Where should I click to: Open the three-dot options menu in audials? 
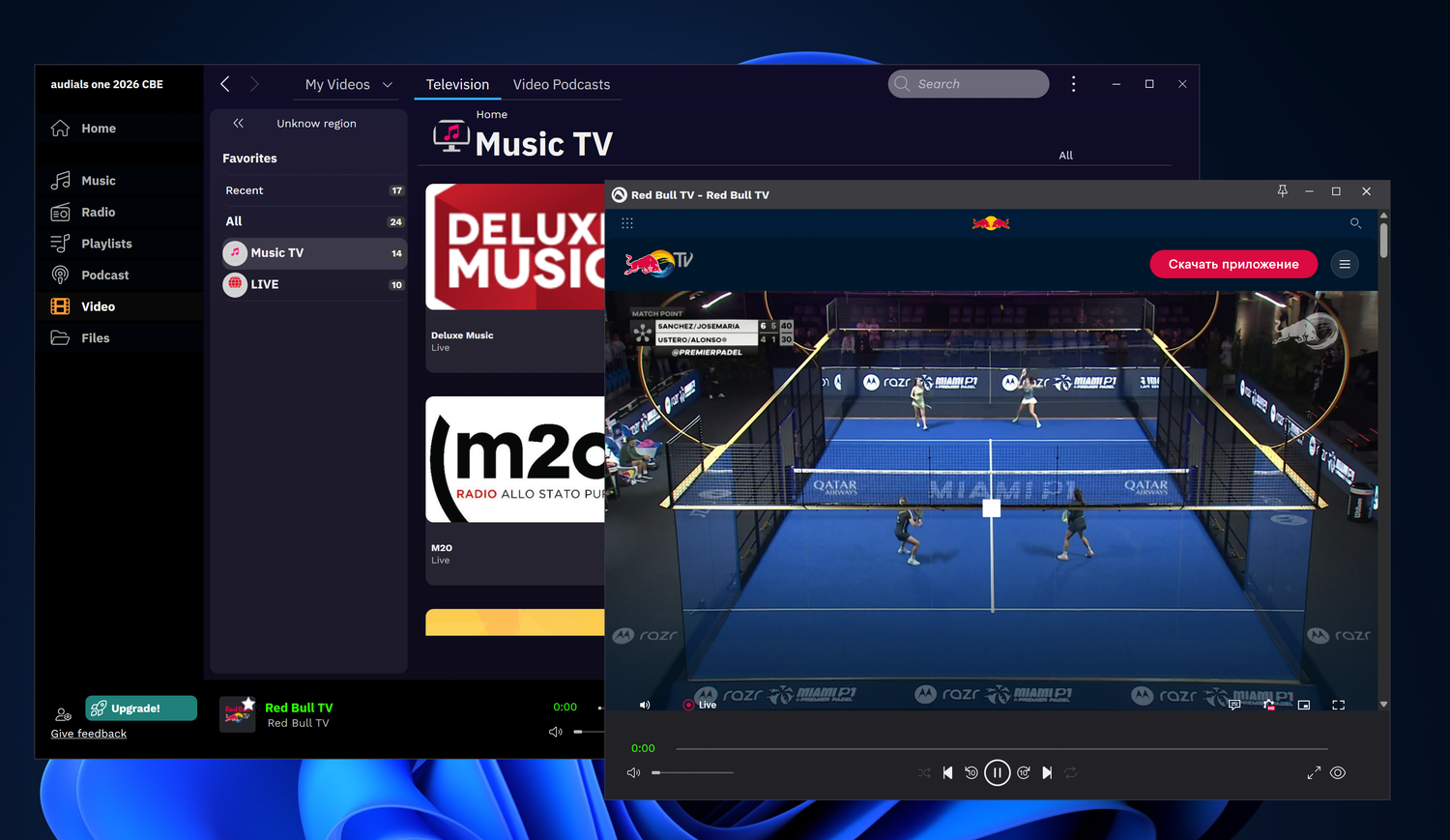(x=1073, y=84)
